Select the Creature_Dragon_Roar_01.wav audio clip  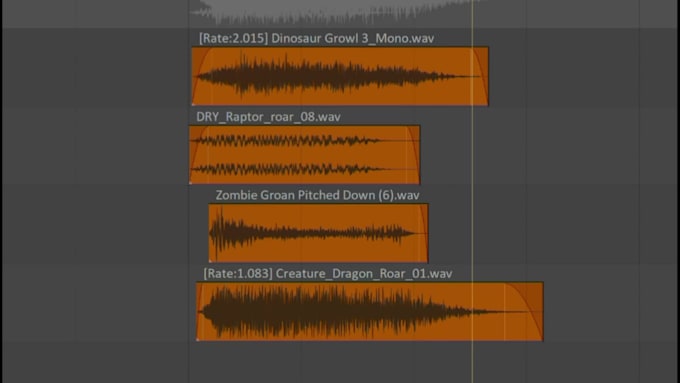click(369, 311)
